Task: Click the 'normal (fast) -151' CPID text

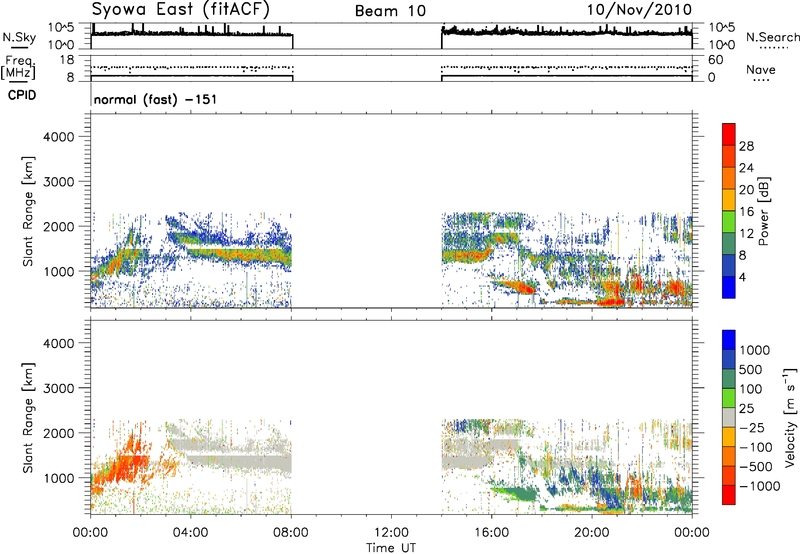Action: click(x=155, y=99)
